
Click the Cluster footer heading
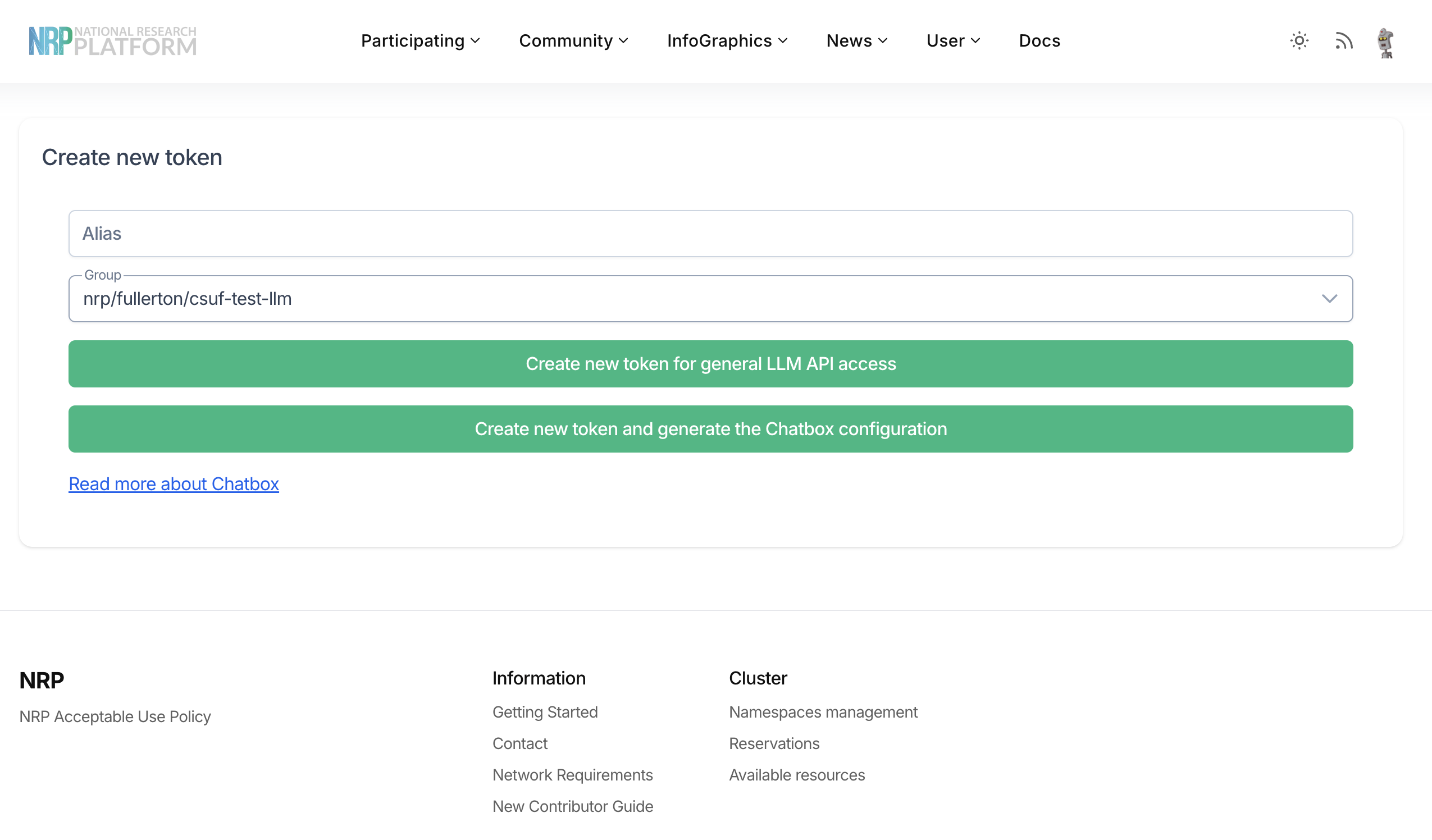click(x=758, y=678)
